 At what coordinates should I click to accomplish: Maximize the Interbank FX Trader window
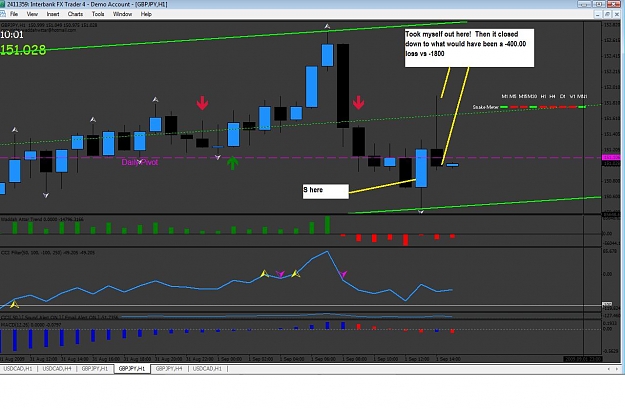(599, 4)
